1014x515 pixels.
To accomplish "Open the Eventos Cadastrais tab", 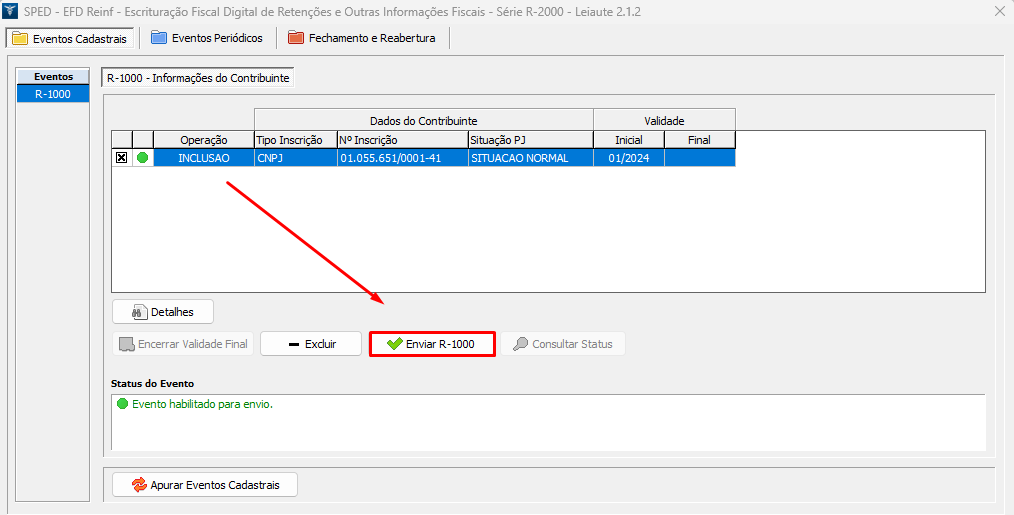I will tap(70, 38).
